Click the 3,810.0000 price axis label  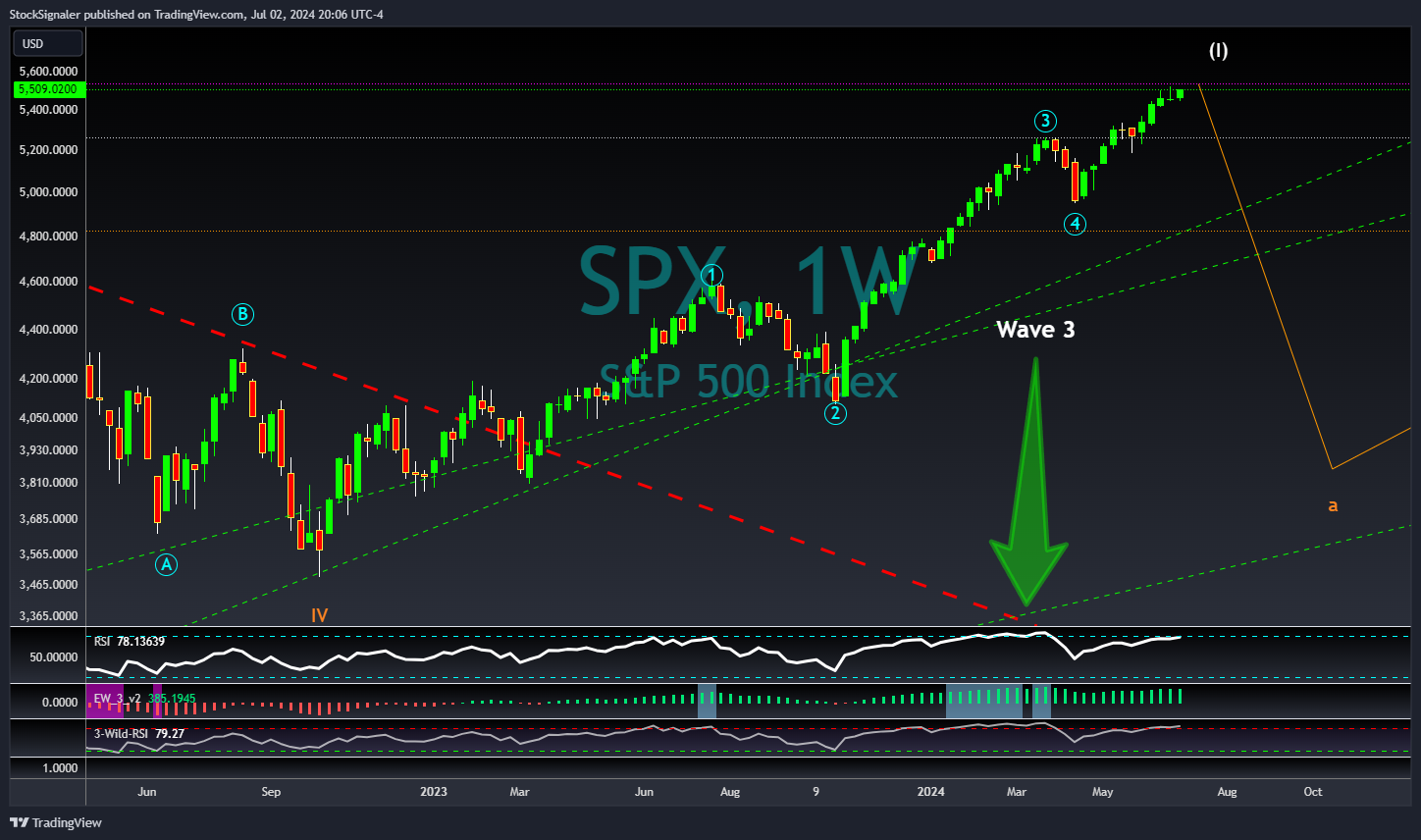tap(48, 482)
